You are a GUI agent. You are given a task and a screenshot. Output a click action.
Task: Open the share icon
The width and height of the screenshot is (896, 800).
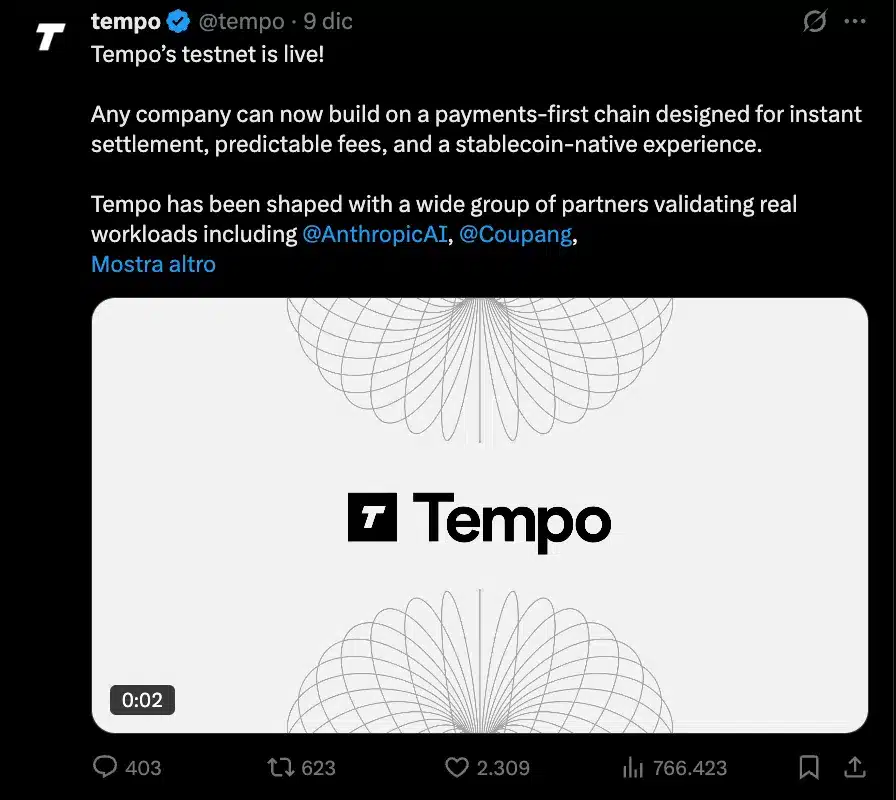click(855, 767)
